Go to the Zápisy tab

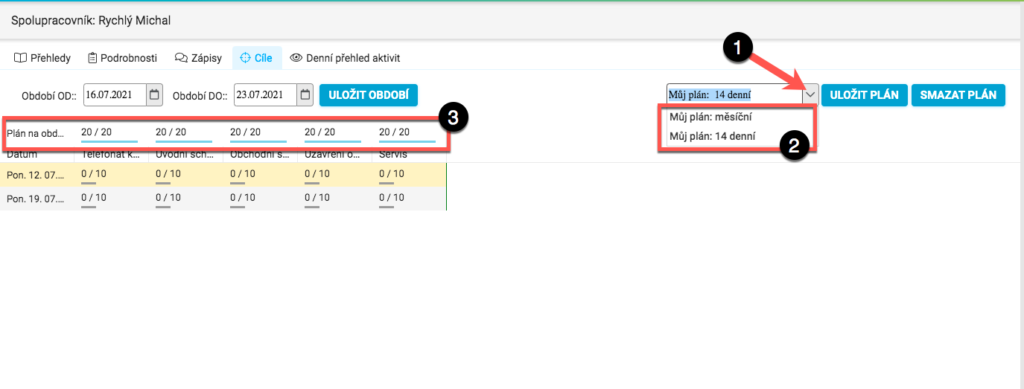click(199, 58)
